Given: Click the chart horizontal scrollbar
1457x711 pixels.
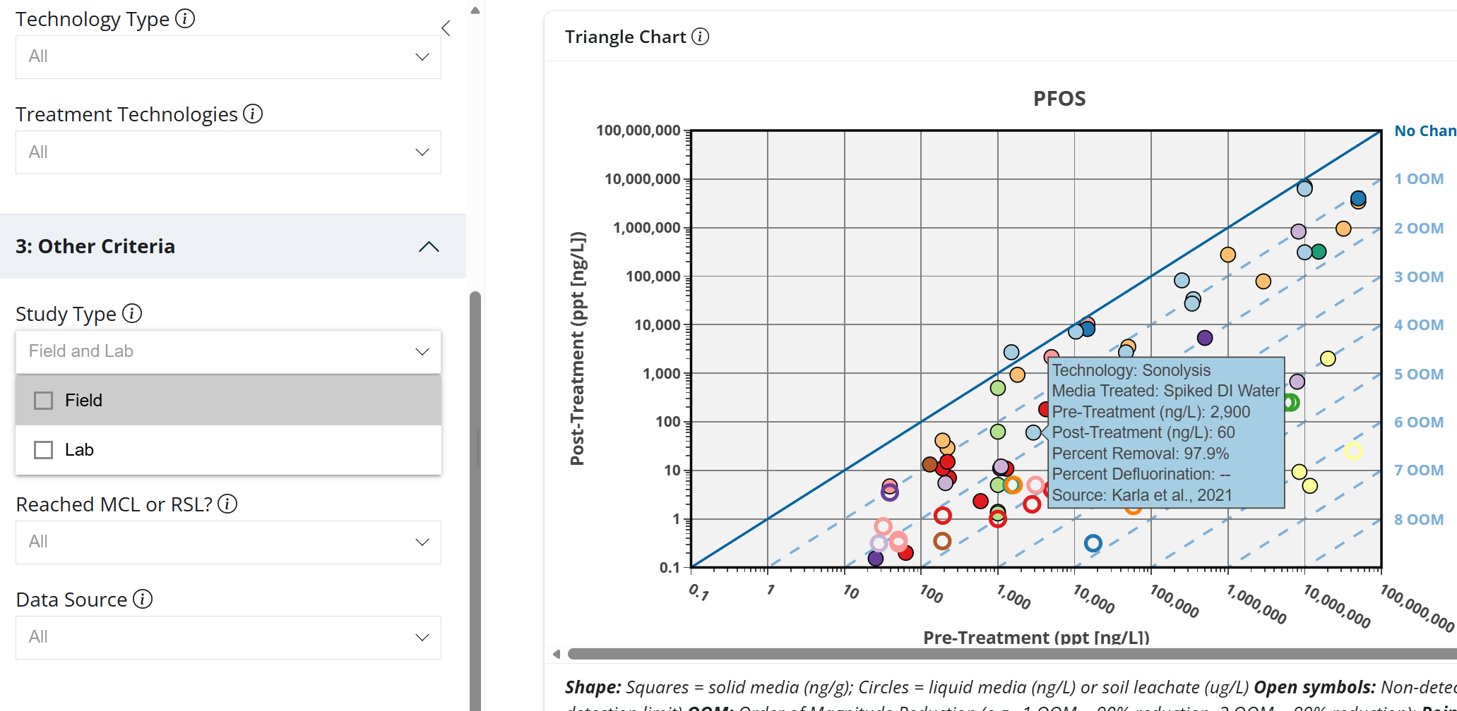Looking at the screenshot, I should tap(1010, 655).
